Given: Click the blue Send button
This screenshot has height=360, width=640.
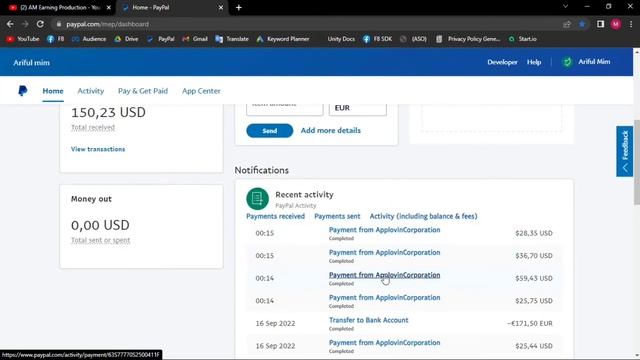Looking at the screenshot, I should click(269, 131).
